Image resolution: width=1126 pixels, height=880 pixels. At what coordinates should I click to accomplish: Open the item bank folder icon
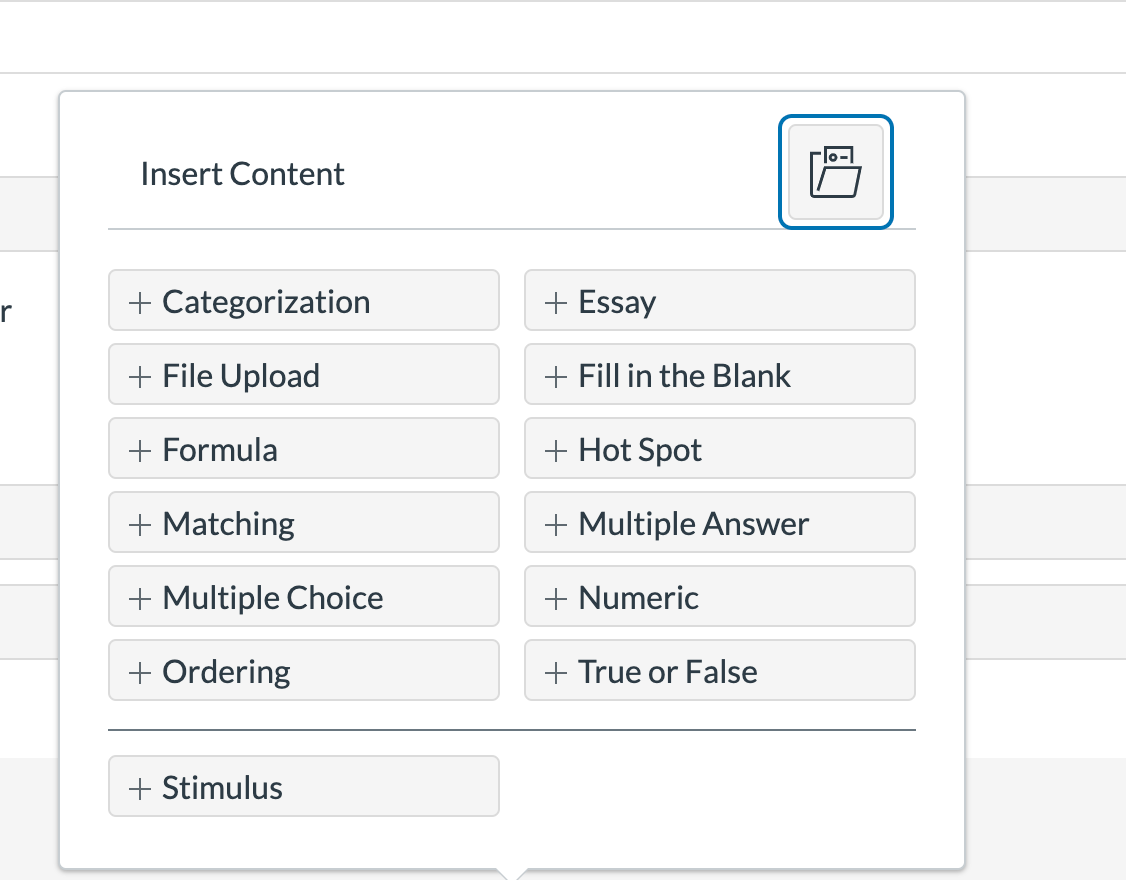pyautogui.click(x=835, y=172)
